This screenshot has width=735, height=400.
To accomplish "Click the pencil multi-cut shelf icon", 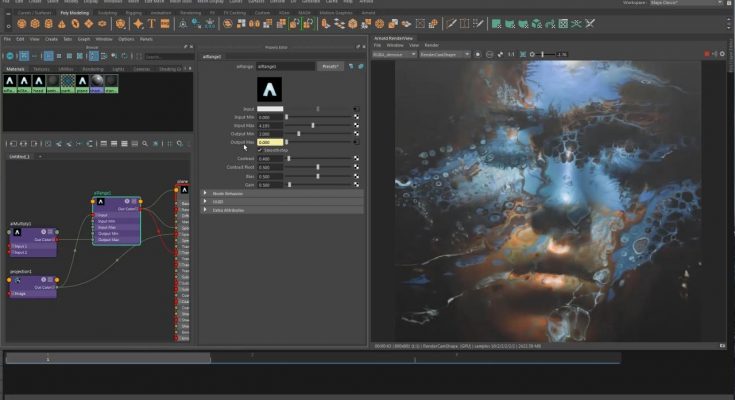I will click(451, 23).
